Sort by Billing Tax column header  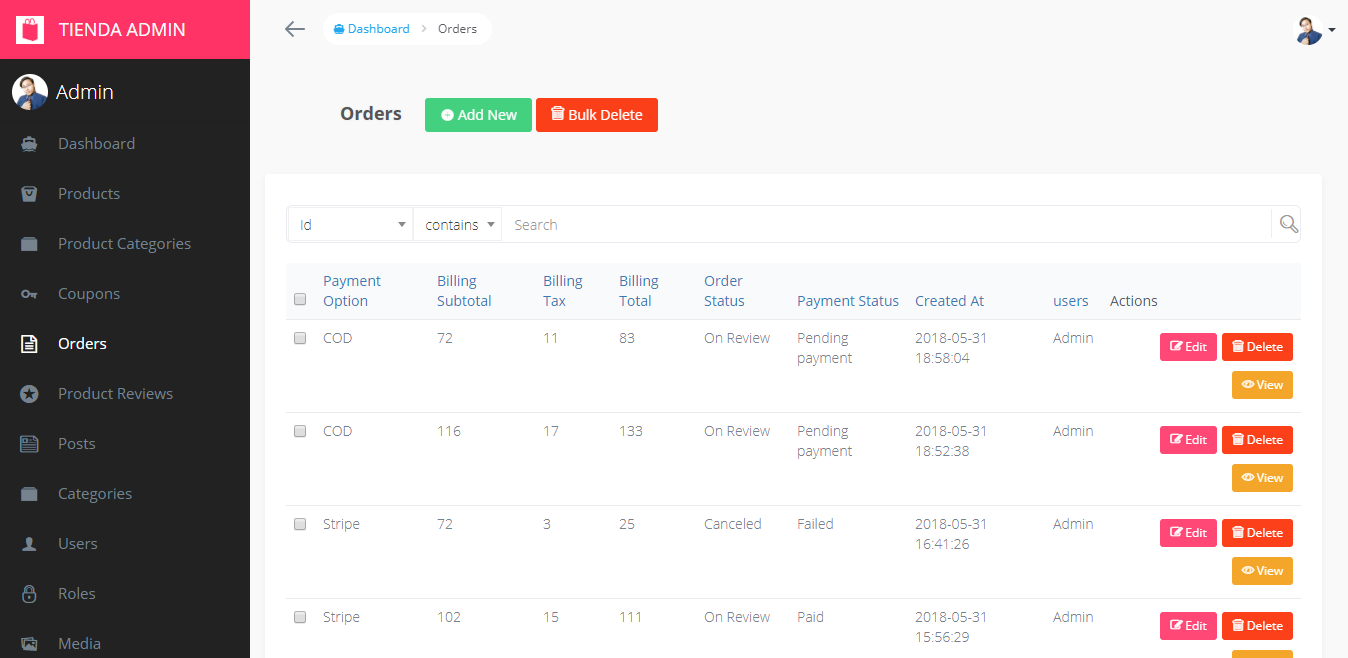tap(563, 291)
